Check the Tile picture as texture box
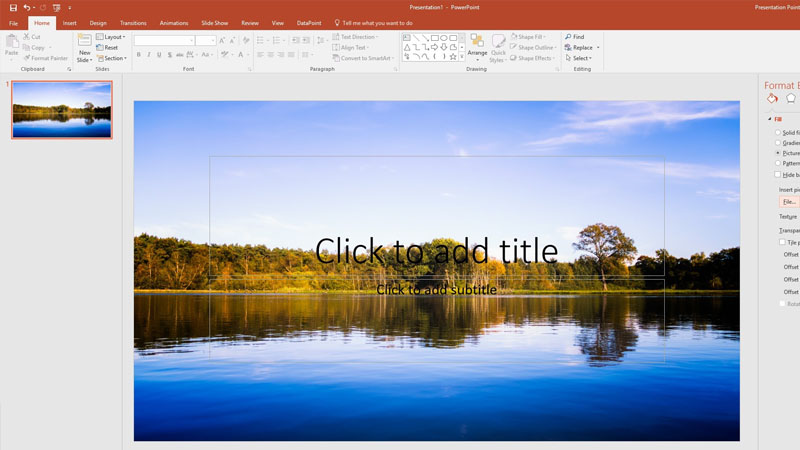800x450 pixels. 783,242
